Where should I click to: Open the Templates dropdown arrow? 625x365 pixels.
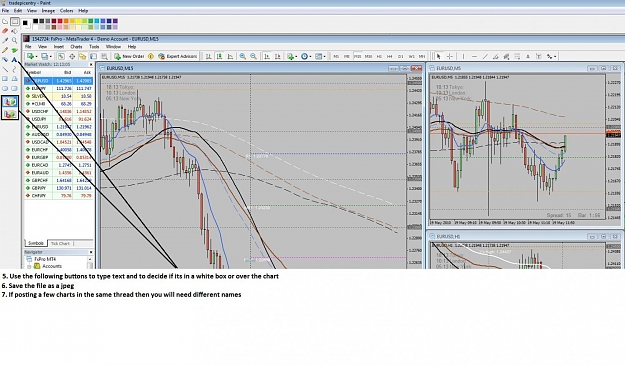tap(324, 57)
